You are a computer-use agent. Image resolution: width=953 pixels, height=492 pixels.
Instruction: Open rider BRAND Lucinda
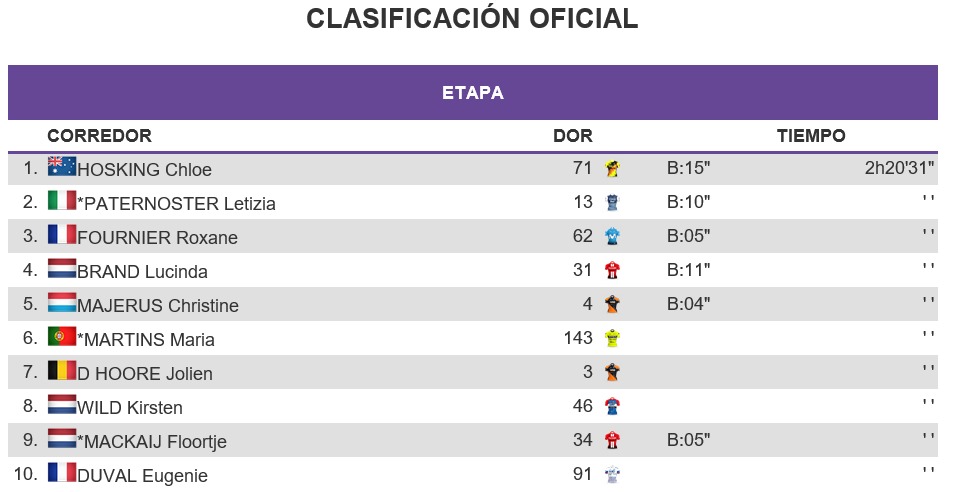coord(142,272)
